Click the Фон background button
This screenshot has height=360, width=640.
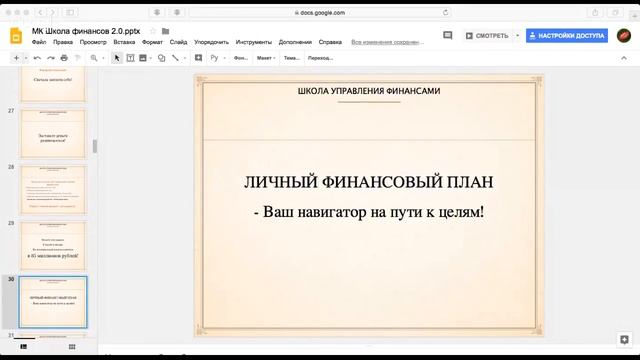[x=241, y=58]
